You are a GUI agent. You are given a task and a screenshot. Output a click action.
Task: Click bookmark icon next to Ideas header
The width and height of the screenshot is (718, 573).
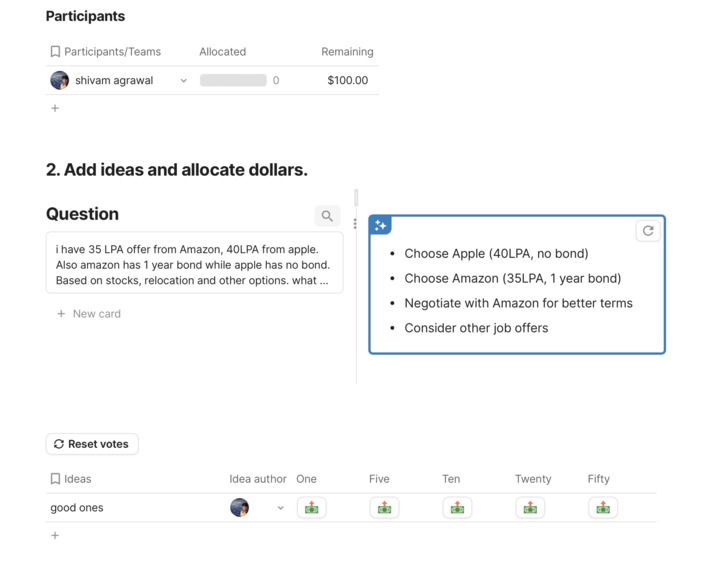55,479
